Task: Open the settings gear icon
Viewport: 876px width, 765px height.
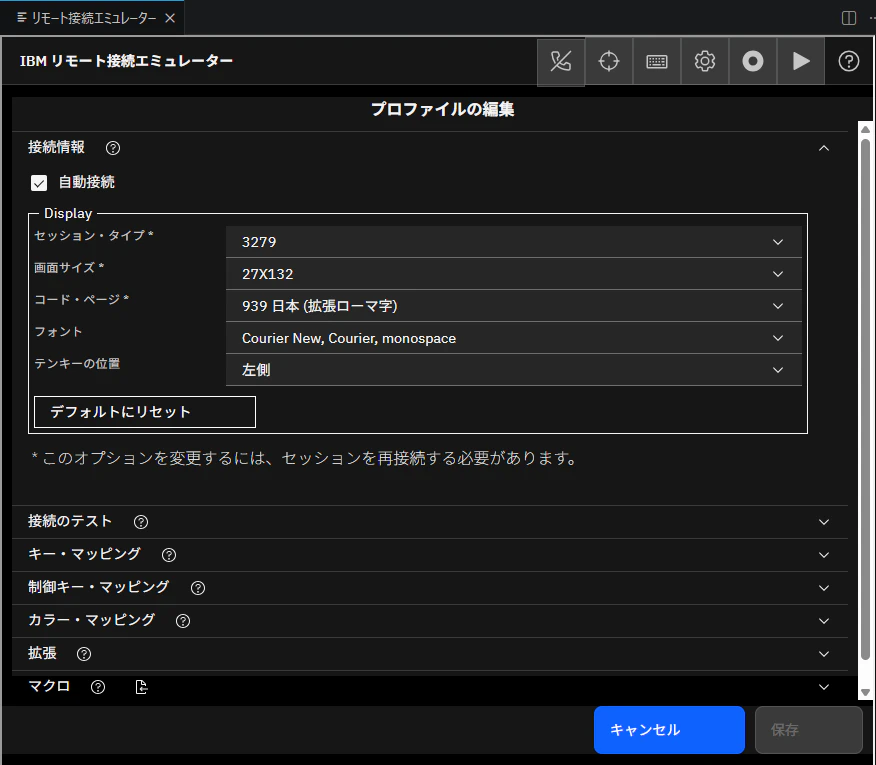Action: click(x=704, y=61)
